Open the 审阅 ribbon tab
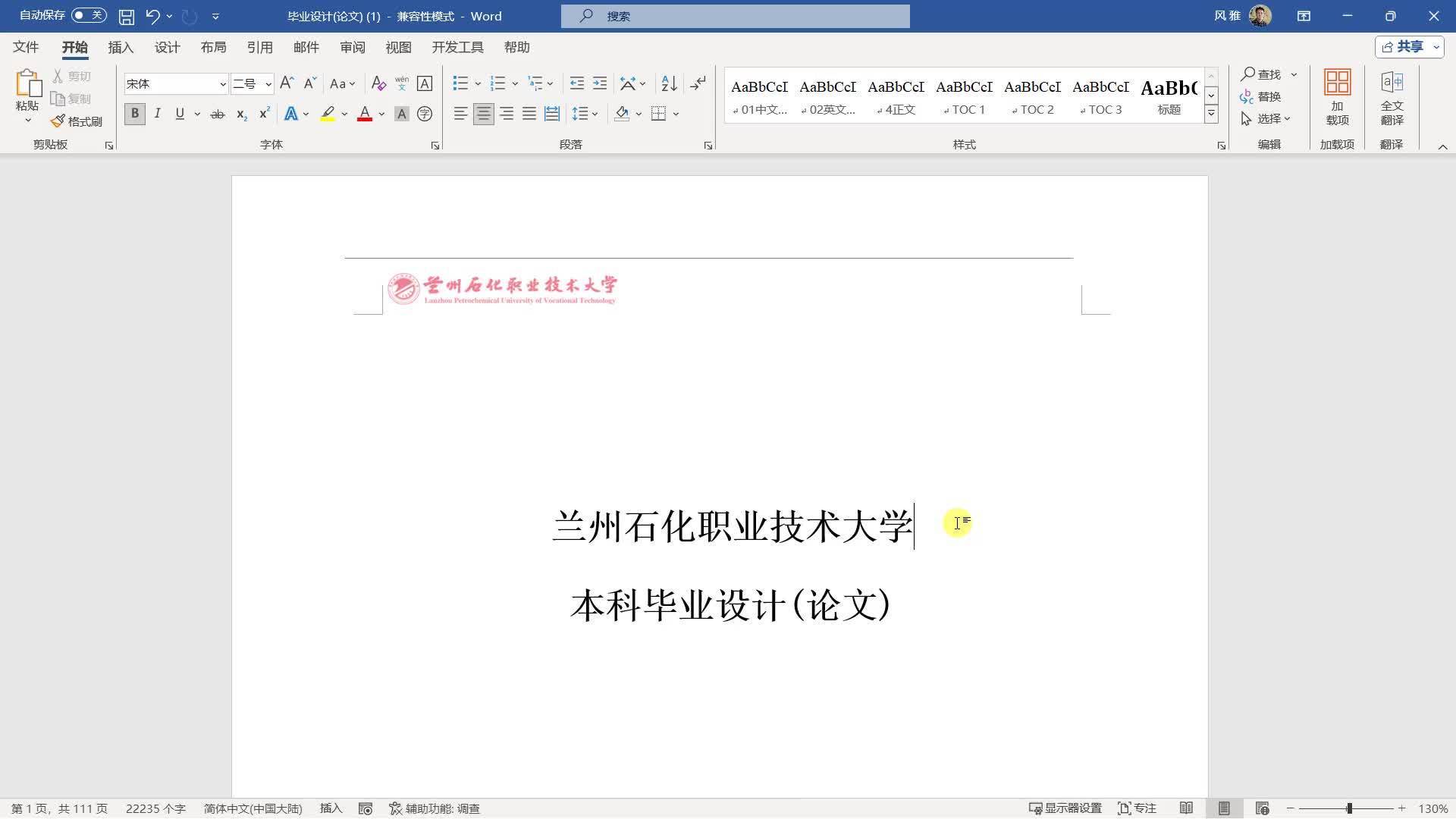This screenshot has width=1456, height=819. tap(352, 47)
